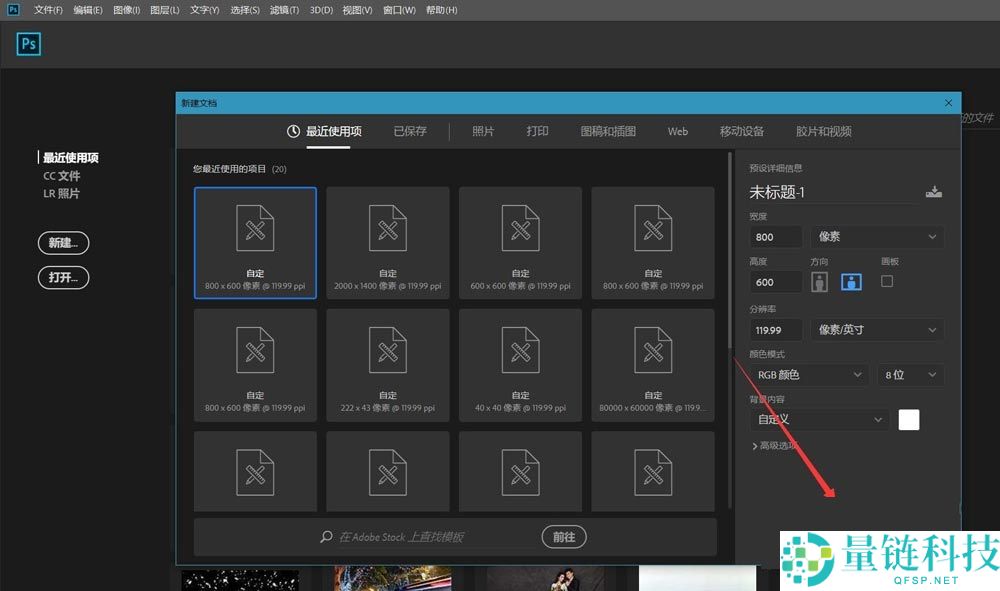Click the 前往 button near the search bar
The width and height of the screenshot is (1000, 591).
click(x=564, y=537)
